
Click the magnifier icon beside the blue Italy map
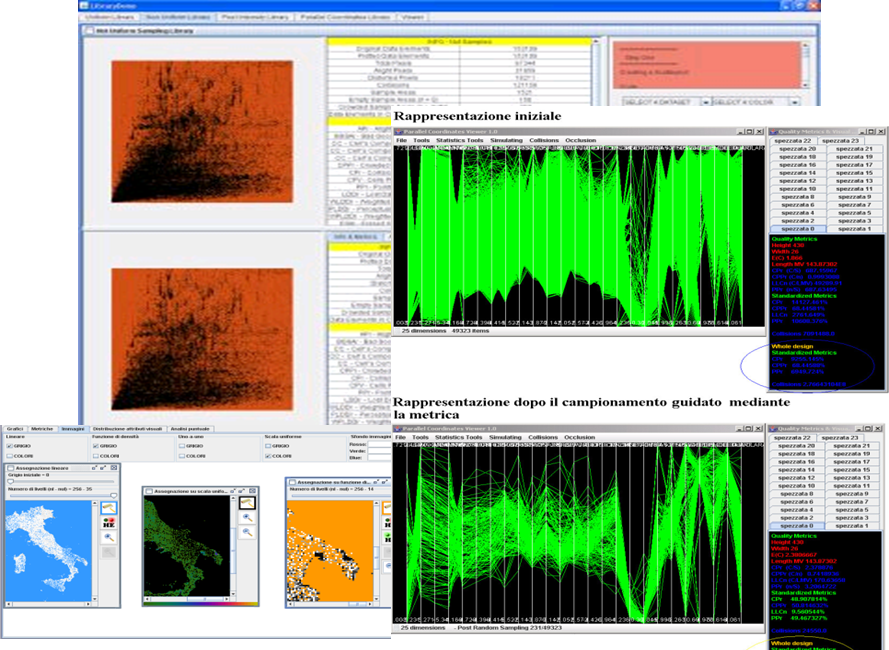coord(108,537)
